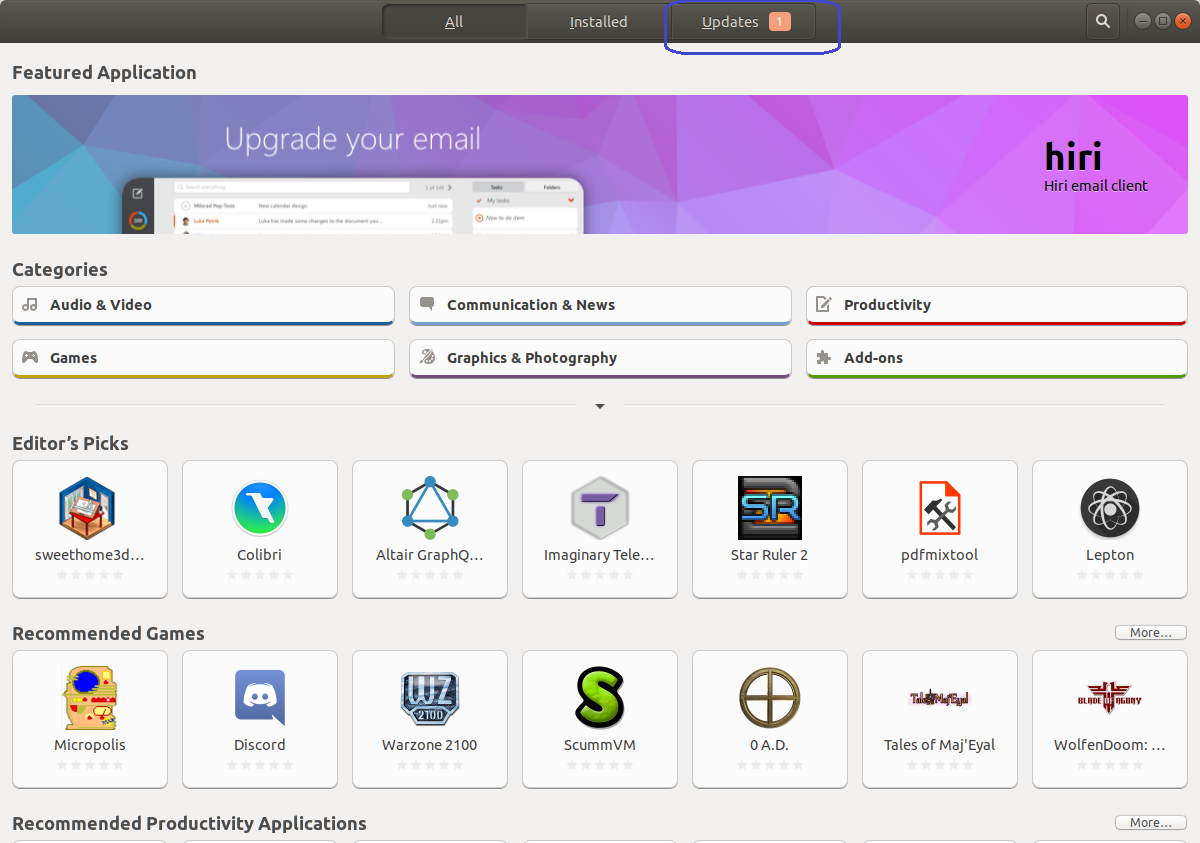1200x843 pixels.
Task: Expand the categories list arrow
Action: pyautogui.click(x=600, y=406)
